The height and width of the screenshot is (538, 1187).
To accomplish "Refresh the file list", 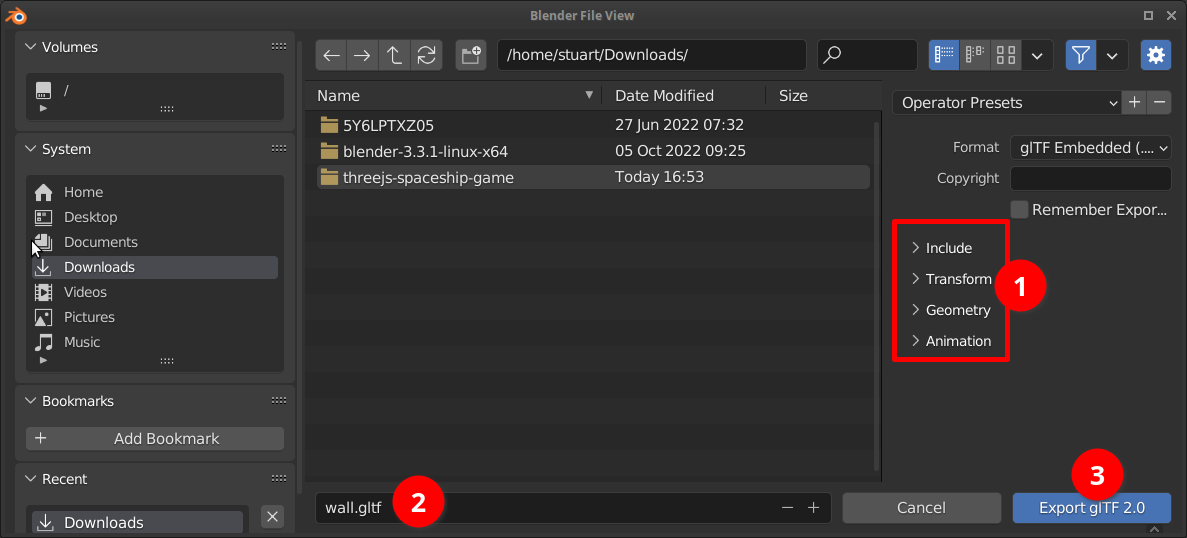I will pyautogui.click(x=426, y=55).
